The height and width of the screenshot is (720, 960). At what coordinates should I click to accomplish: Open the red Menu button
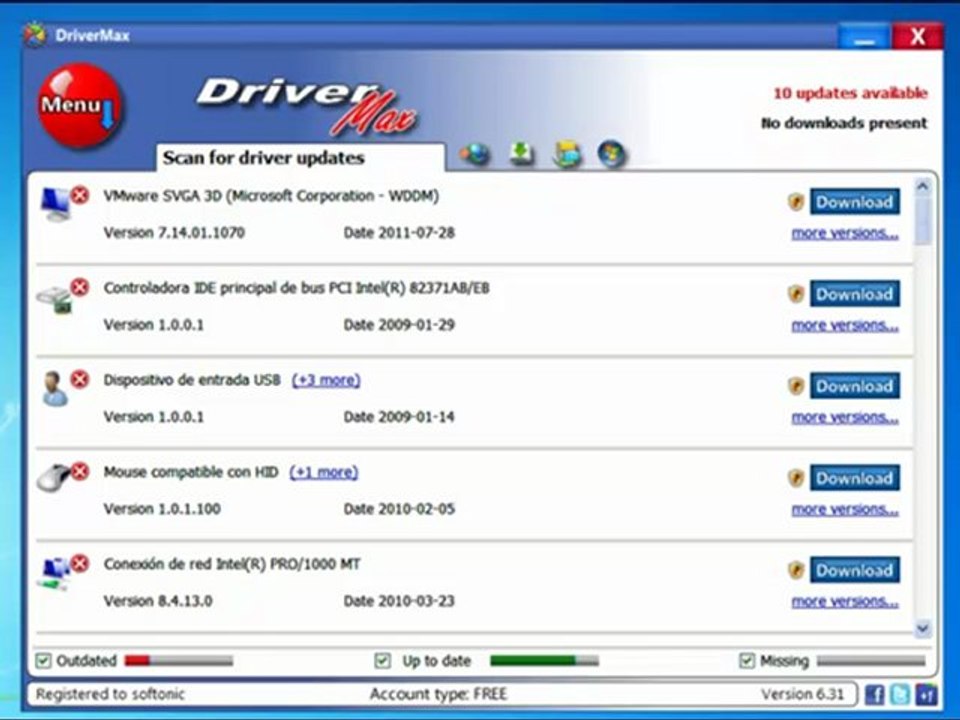click(x=80, y=105)
